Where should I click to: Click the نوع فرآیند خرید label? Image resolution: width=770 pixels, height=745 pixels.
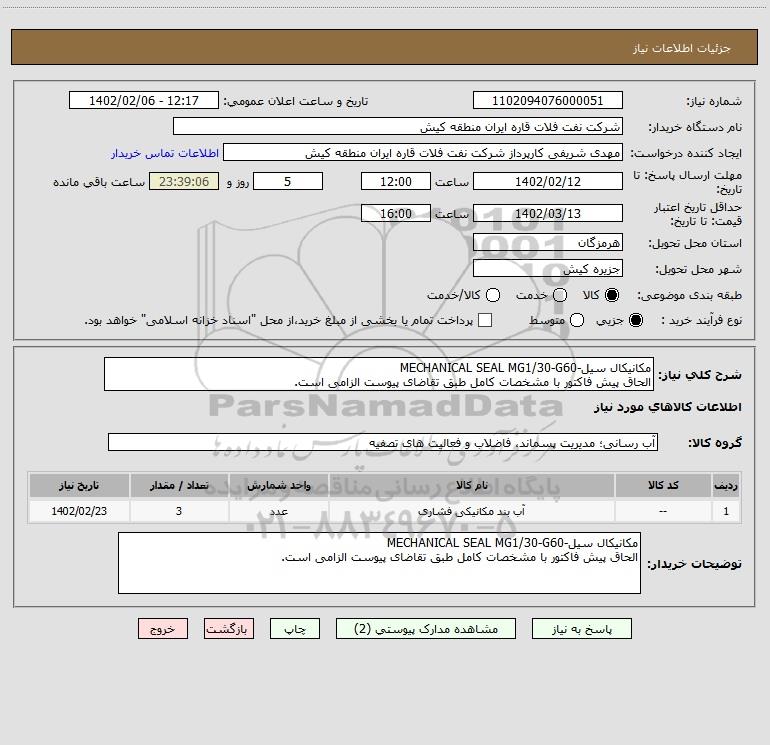click(x=701, y=321)
